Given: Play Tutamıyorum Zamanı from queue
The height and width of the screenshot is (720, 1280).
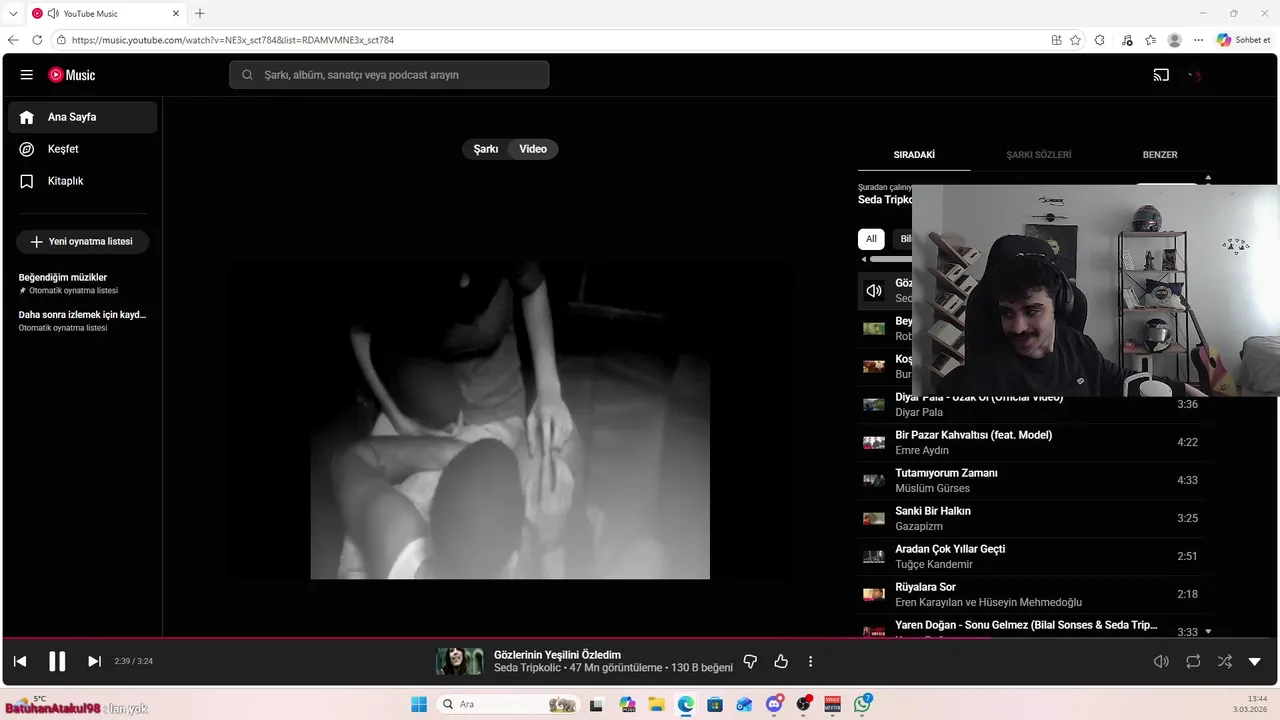Looking at the screenshot, I should coord(1030,480).
